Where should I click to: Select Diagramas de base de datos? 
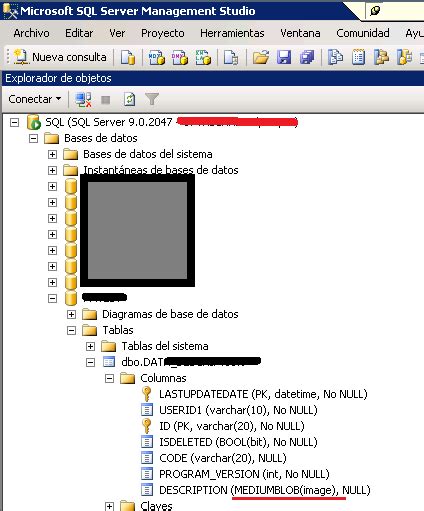pyautogui.click(x=170, y=314)
